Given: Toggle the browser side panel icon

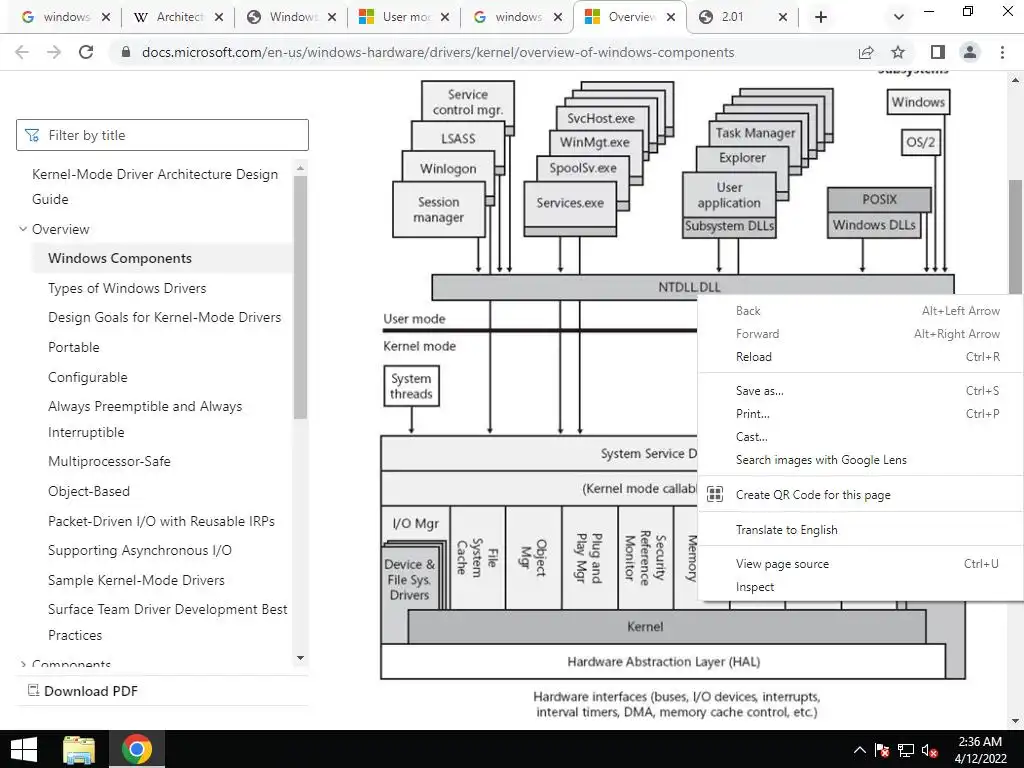Looking at the screenshot, I should (938, 52).
